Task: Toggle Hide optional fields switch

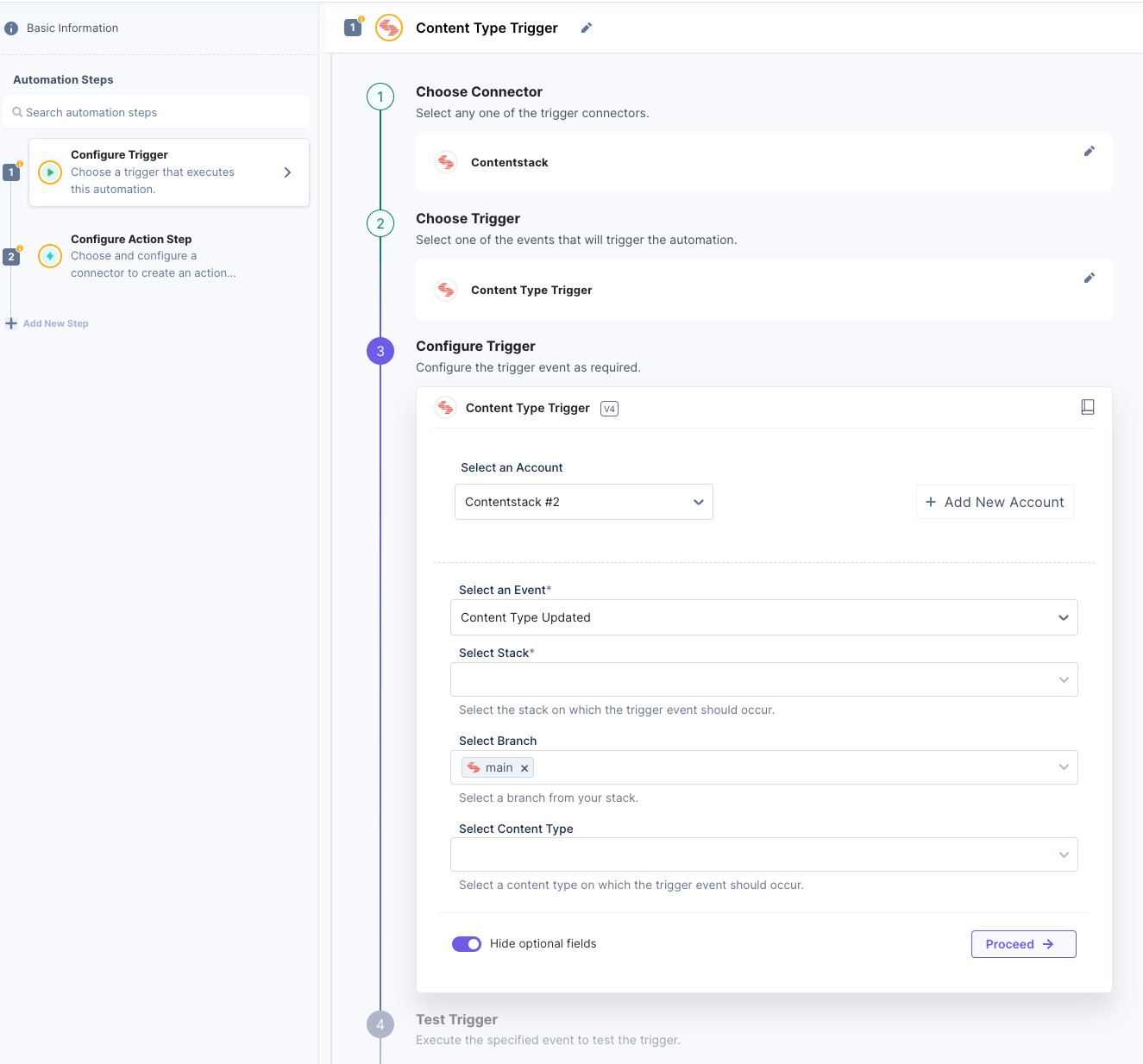Action: (x=467, y=944)
